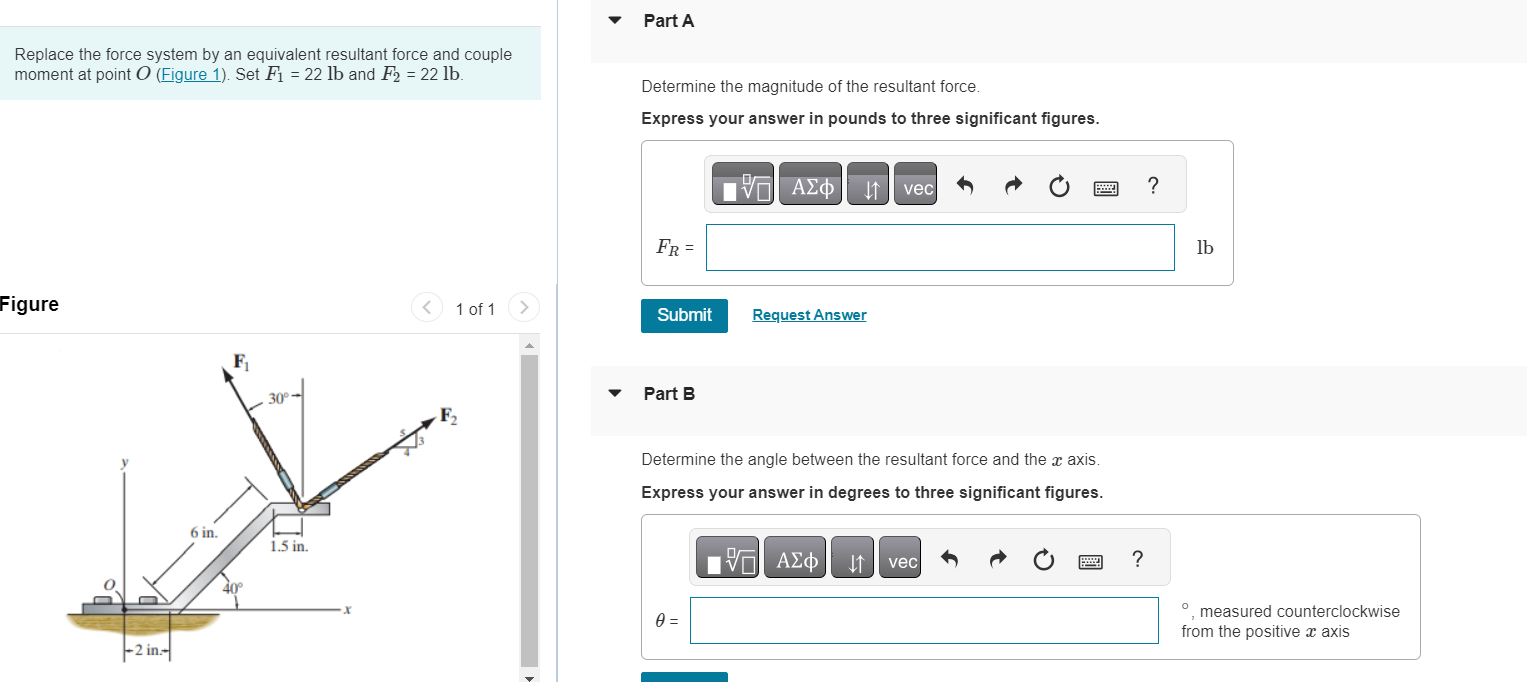Click Request Answer for Part A
The width and height of the screenshot is (1527, 682).
coord(808,314)
